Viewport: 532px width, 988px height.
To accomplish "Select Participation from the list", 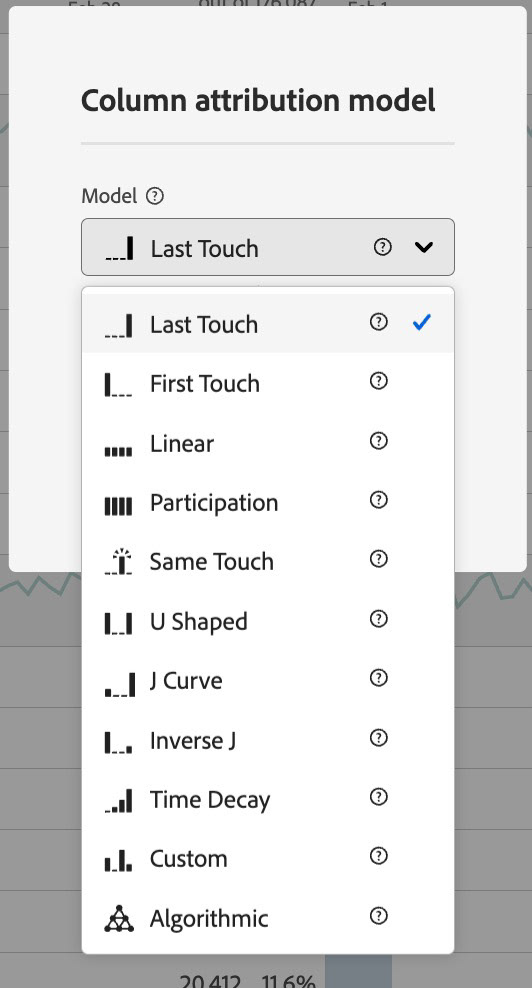I will coord(268,502).
